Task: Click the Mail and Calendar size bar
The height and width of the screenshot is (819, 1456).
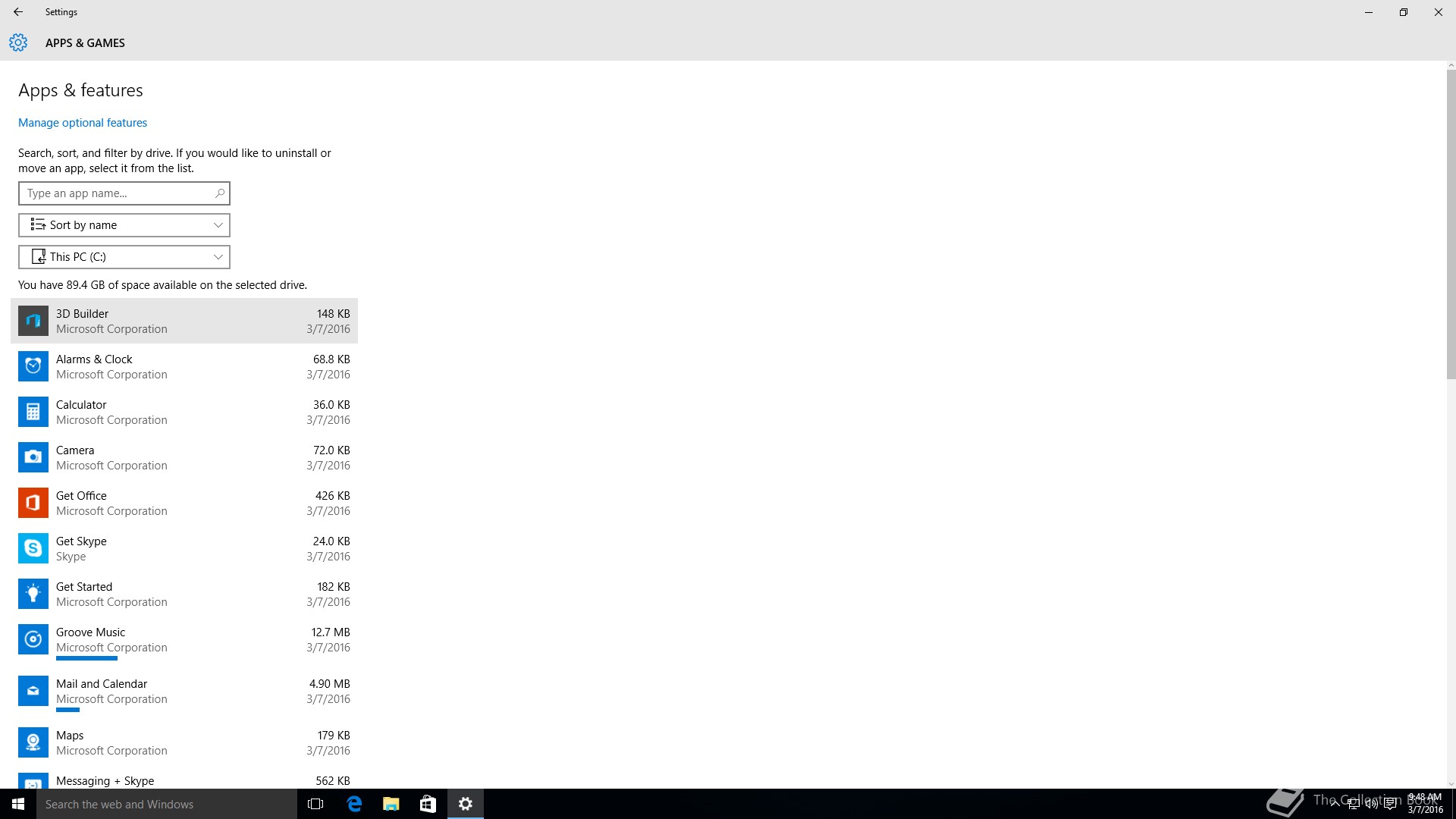Action: point(67,710)
